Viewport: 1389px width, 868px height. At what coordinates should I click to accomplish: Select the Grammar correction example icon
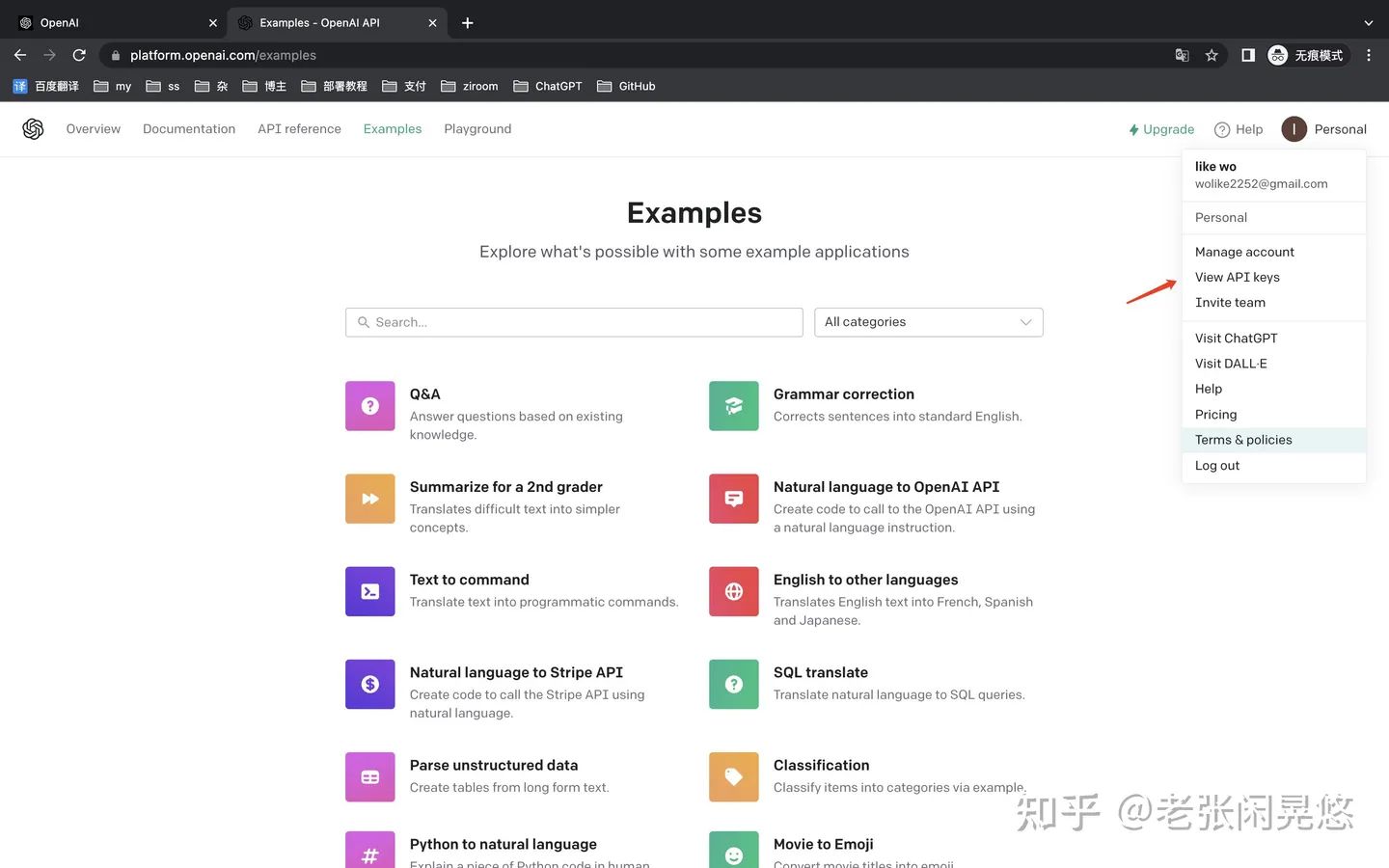(733, 405)
